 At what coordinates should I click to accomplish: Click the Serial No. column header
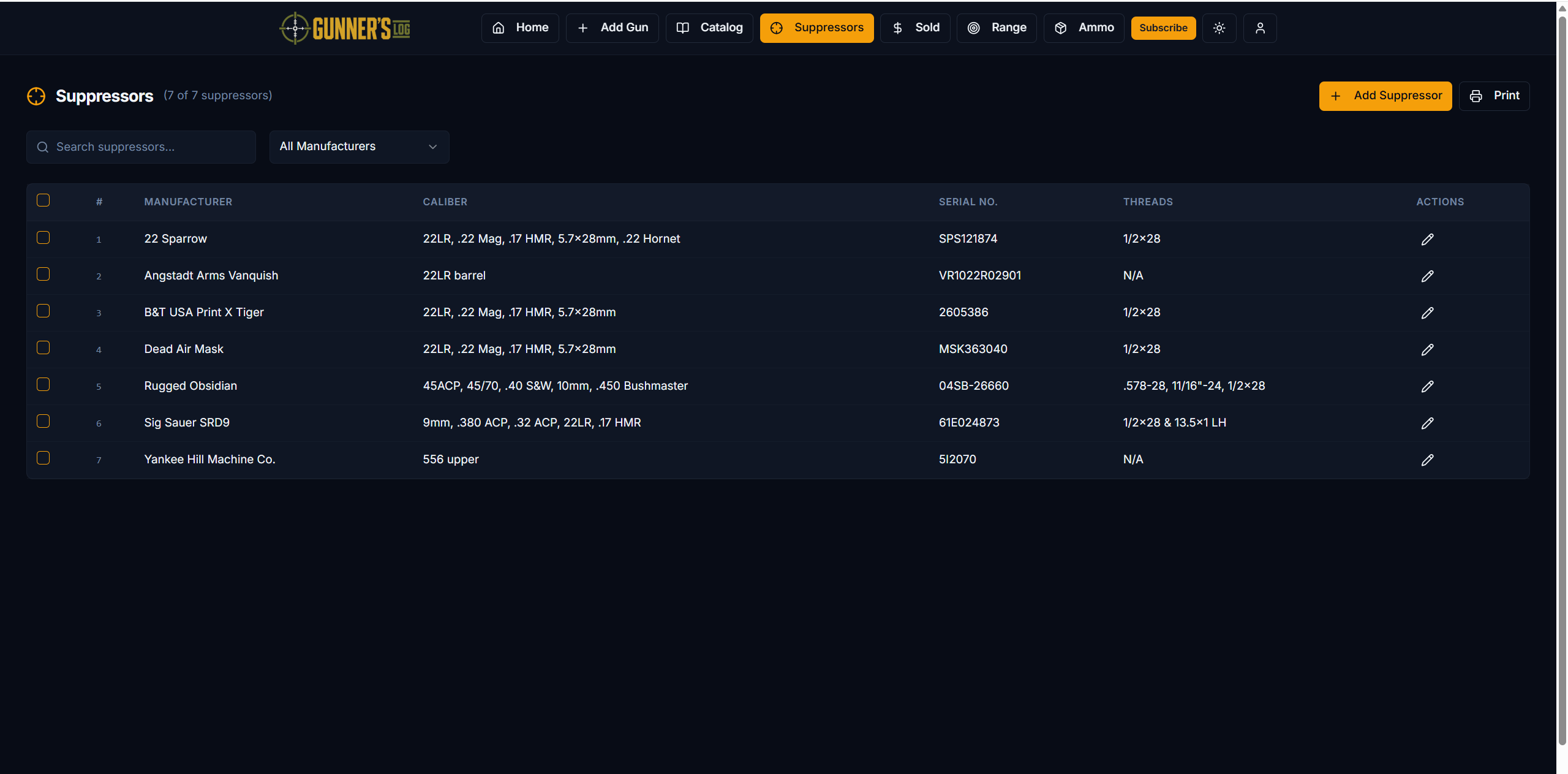pyautogui.click(x=968, y=202)
